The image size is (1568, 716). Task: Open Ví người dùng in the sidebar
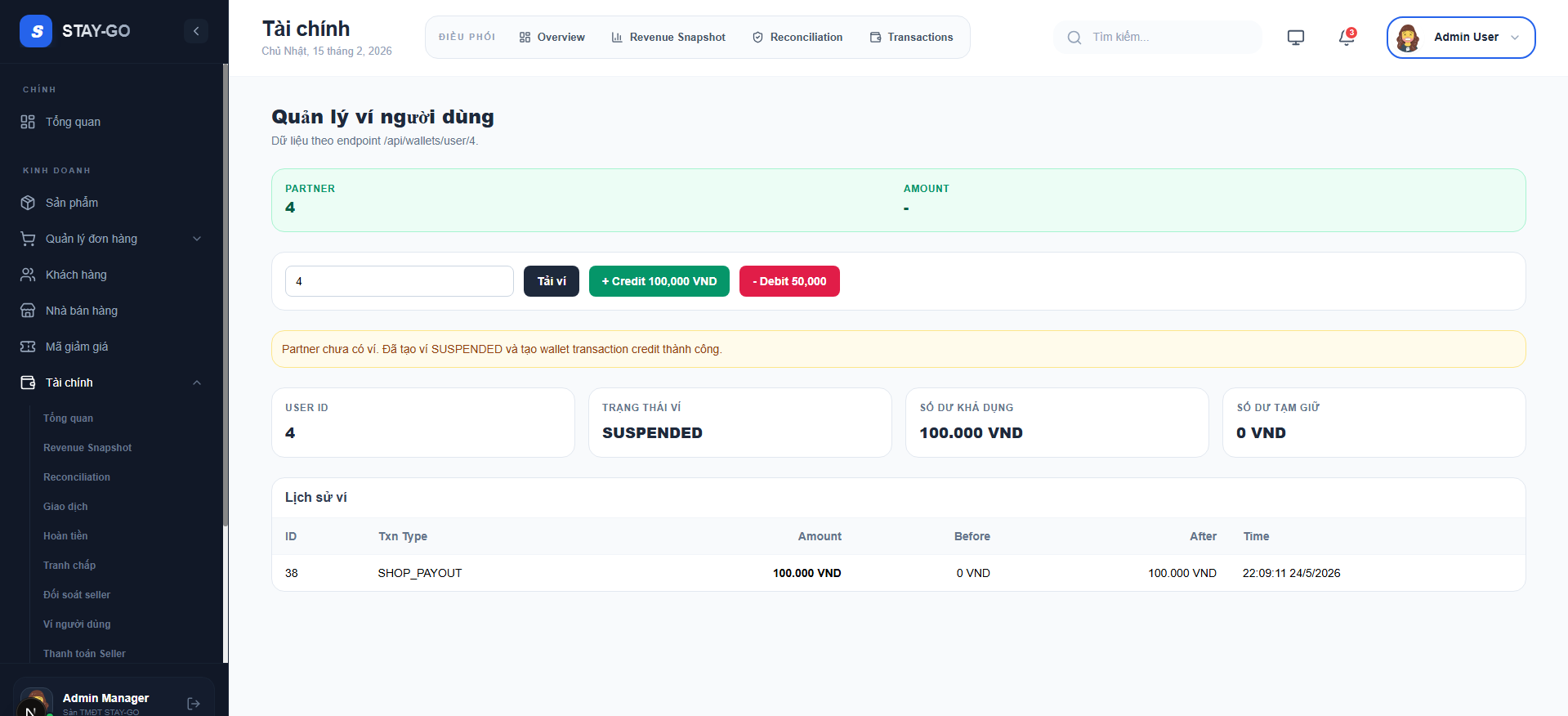(77, 624)
